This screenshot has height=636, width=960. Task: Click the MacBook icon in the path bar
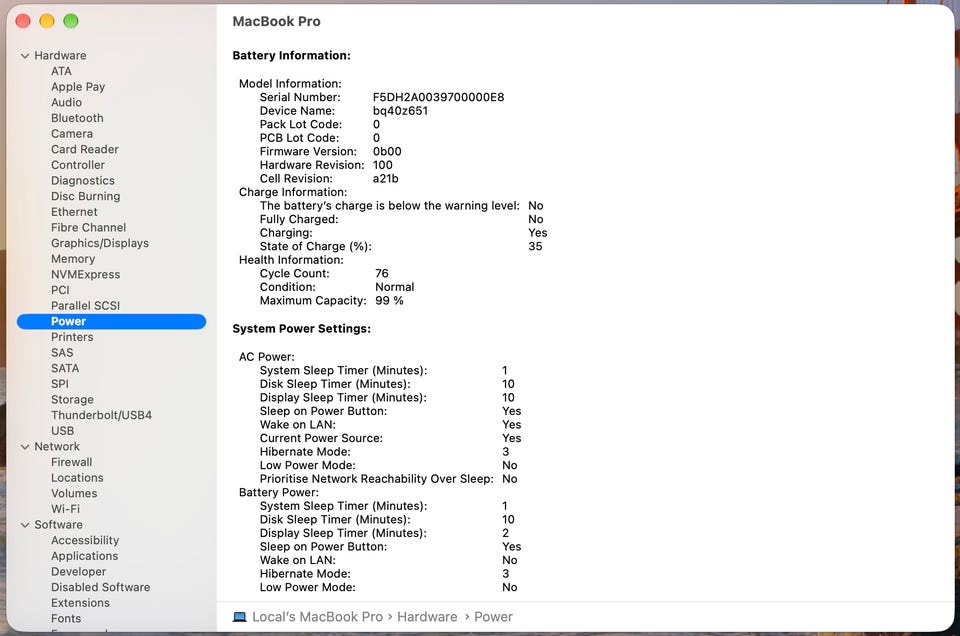[239, 617]
